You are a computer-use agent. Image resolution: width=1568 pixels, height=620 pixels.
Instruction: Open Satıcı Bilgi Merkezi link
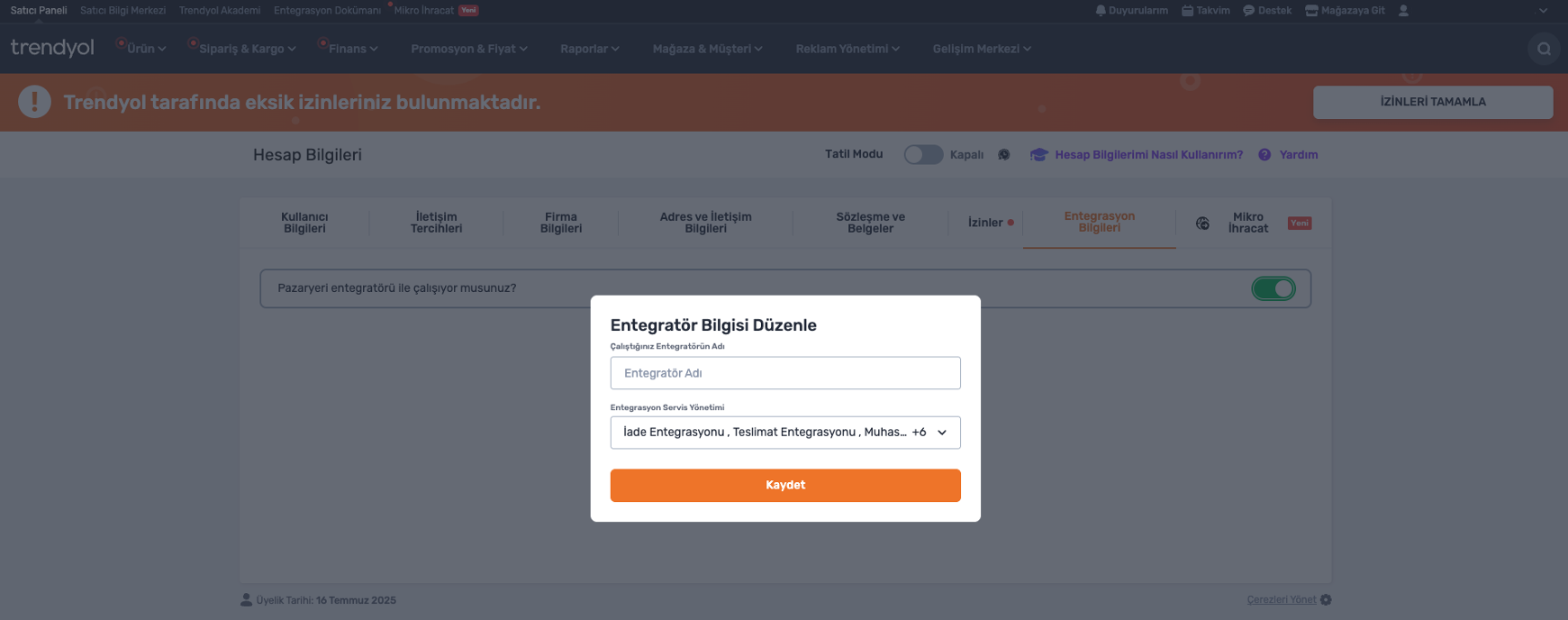123,11
